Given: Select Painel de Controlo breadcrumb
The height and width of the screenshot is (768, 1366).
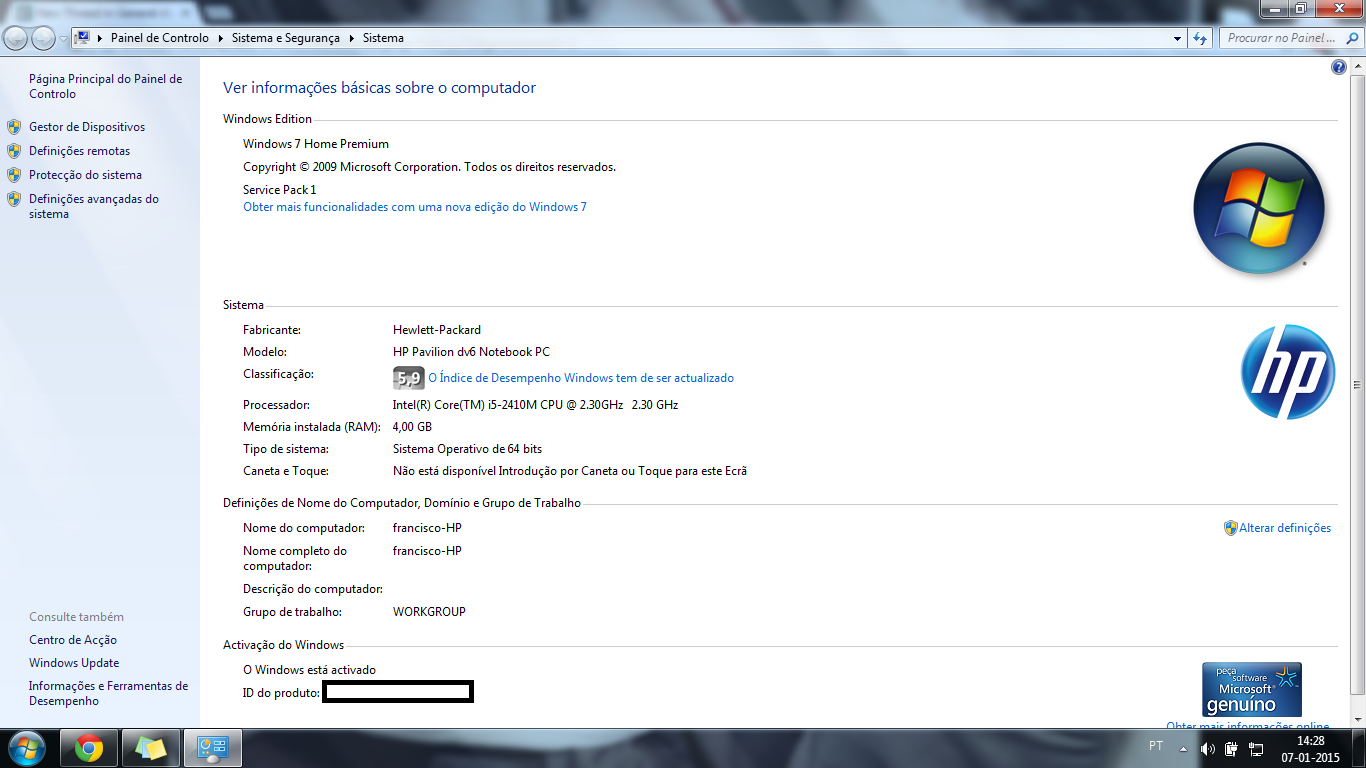Looking at the screenshot, I should [x=160, y=38].
